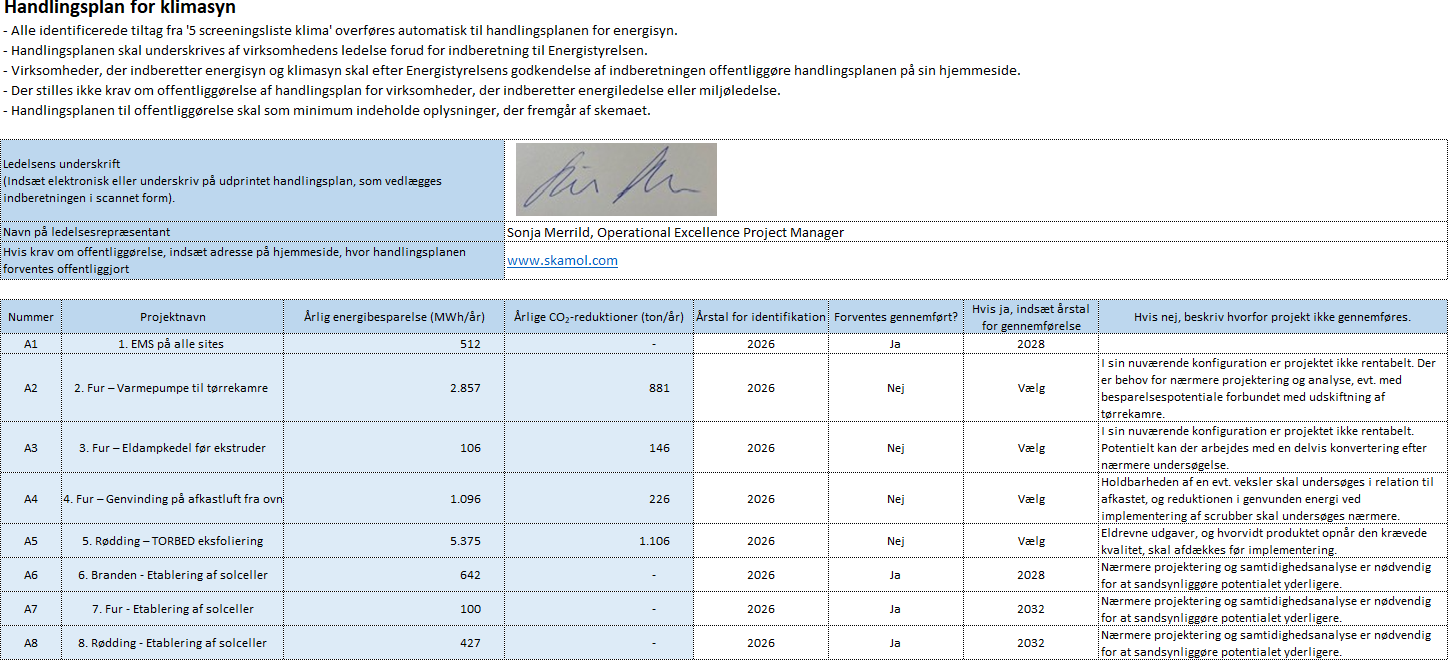Select CO2 reduction value 881

pos(599,388)
